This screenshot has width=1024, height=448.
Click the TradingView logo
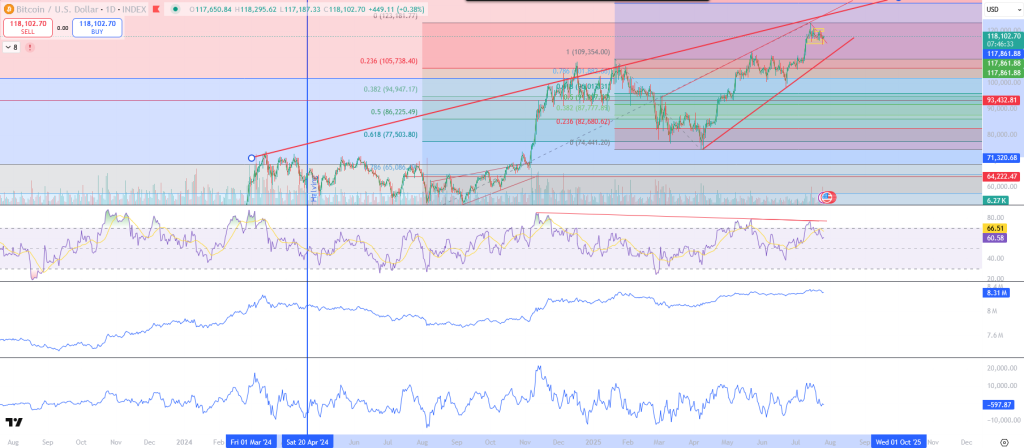[x=14, y=422]
